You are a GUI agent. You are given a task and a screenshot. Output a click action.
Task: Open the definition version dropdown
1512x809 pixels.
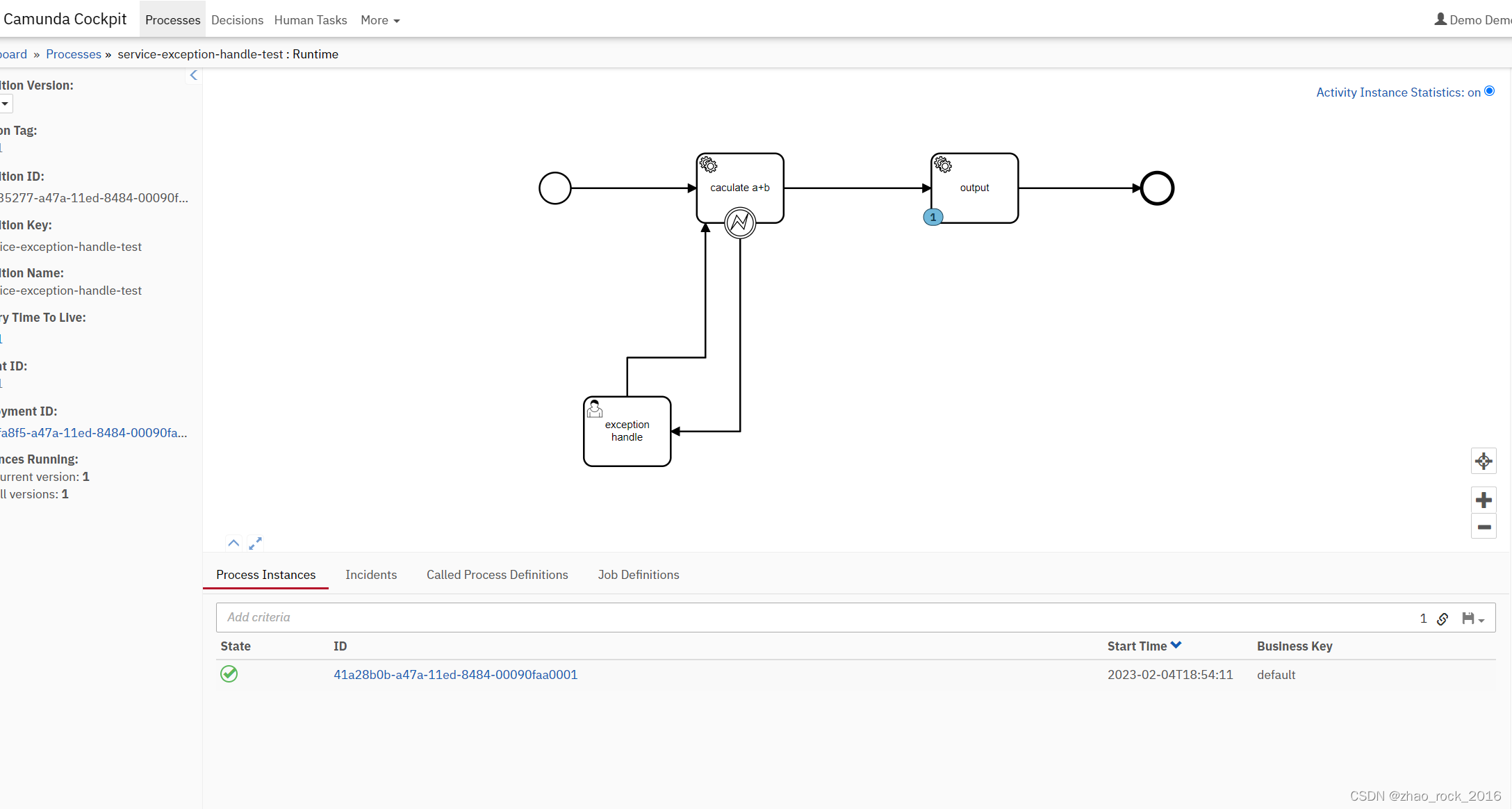coord(6,104)
